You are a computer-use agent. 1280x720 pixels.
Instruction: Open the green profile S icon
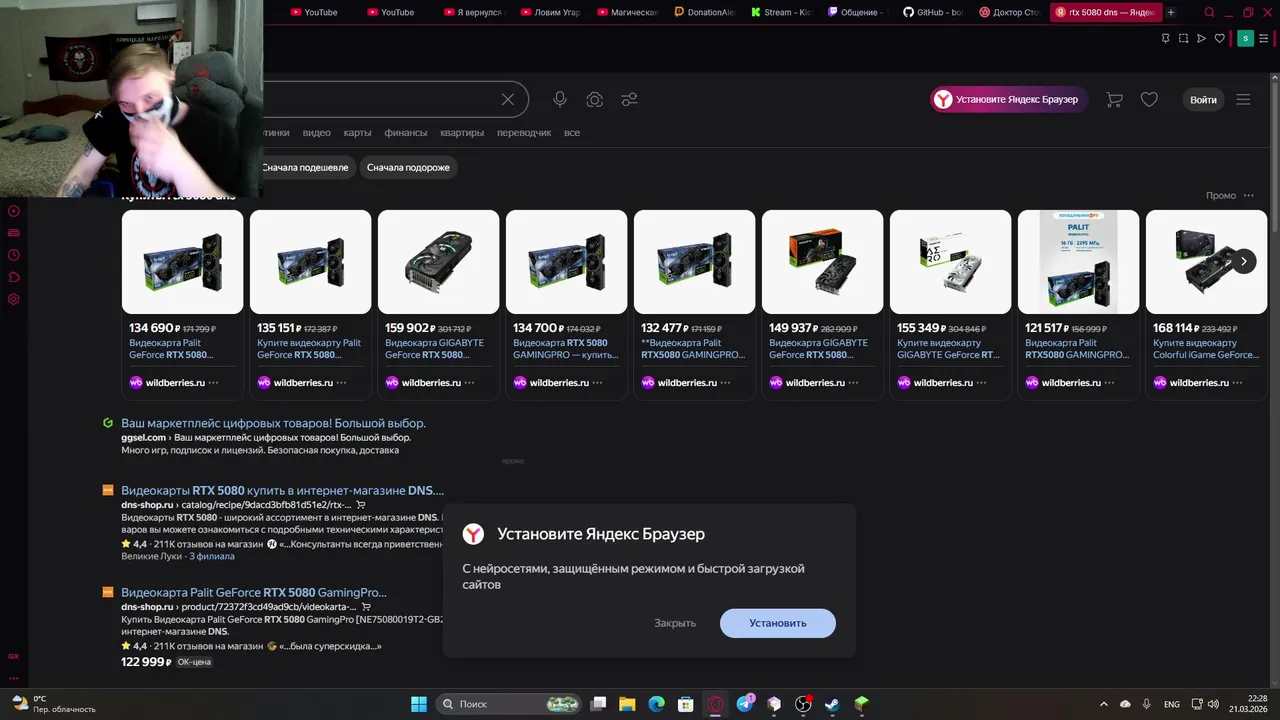(1245, 38)
